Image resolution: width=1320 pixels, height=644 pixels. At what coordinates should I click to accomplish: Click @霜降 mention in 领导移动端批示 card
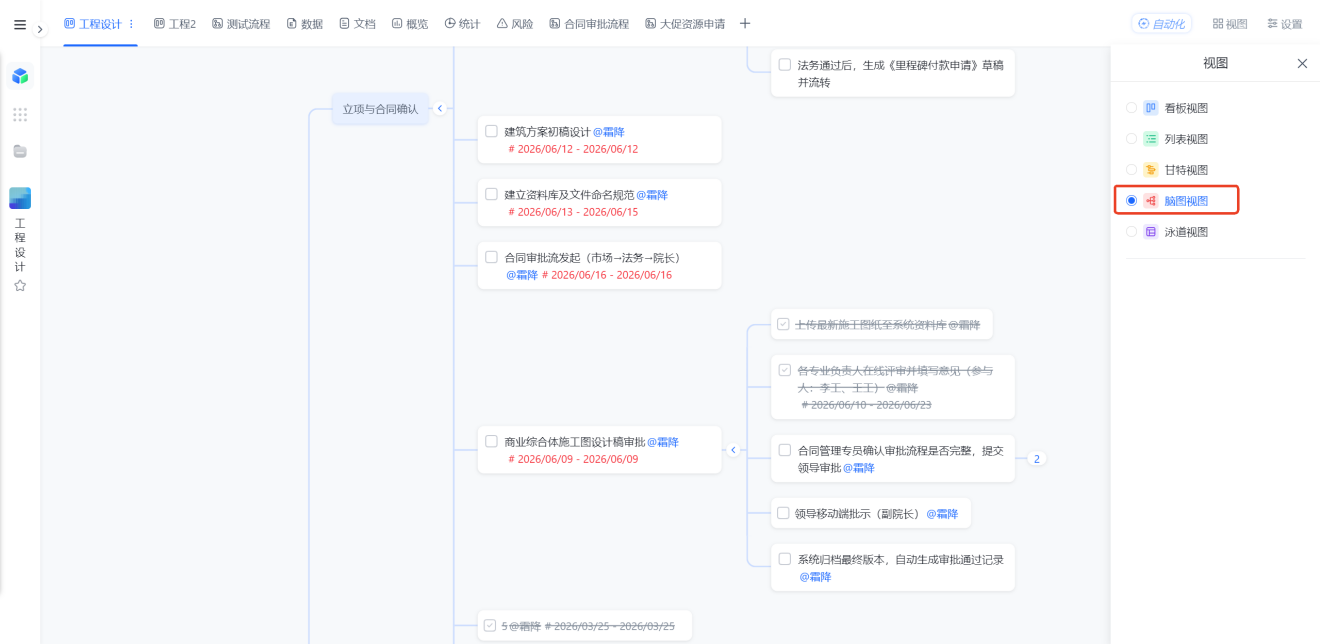click(942, 514)
